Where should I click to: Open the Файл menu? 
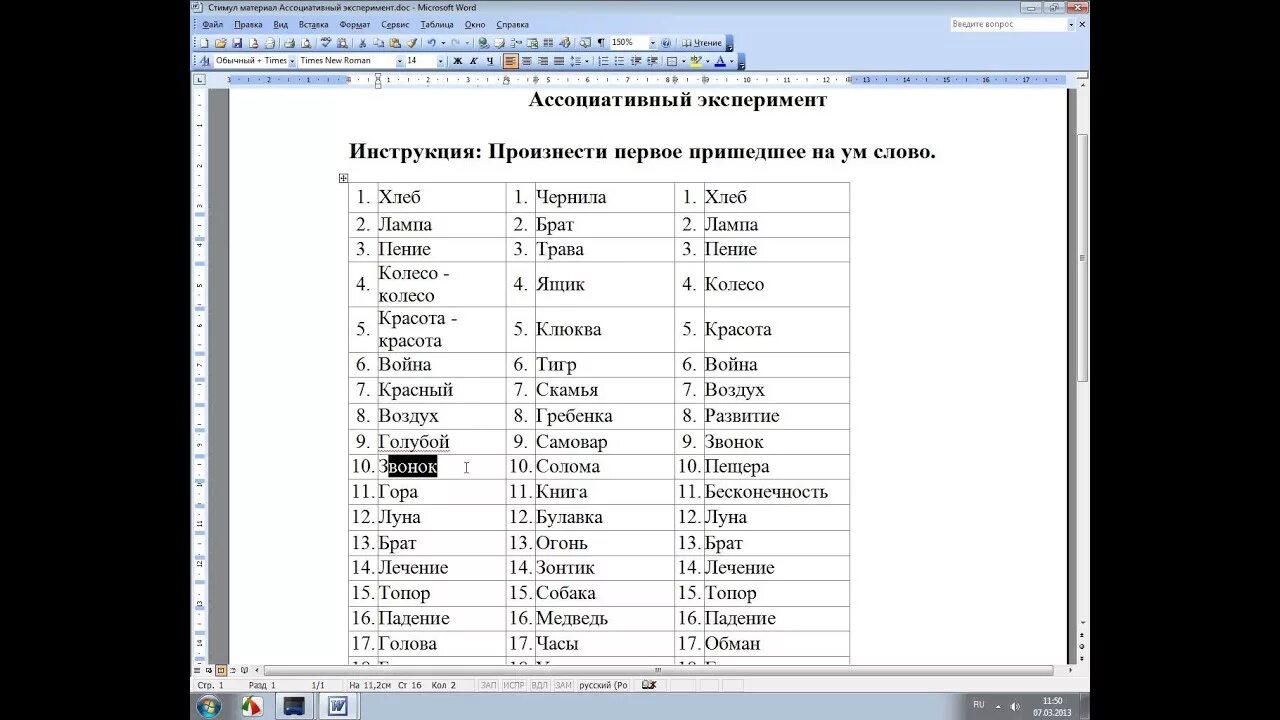coord(212,24)
